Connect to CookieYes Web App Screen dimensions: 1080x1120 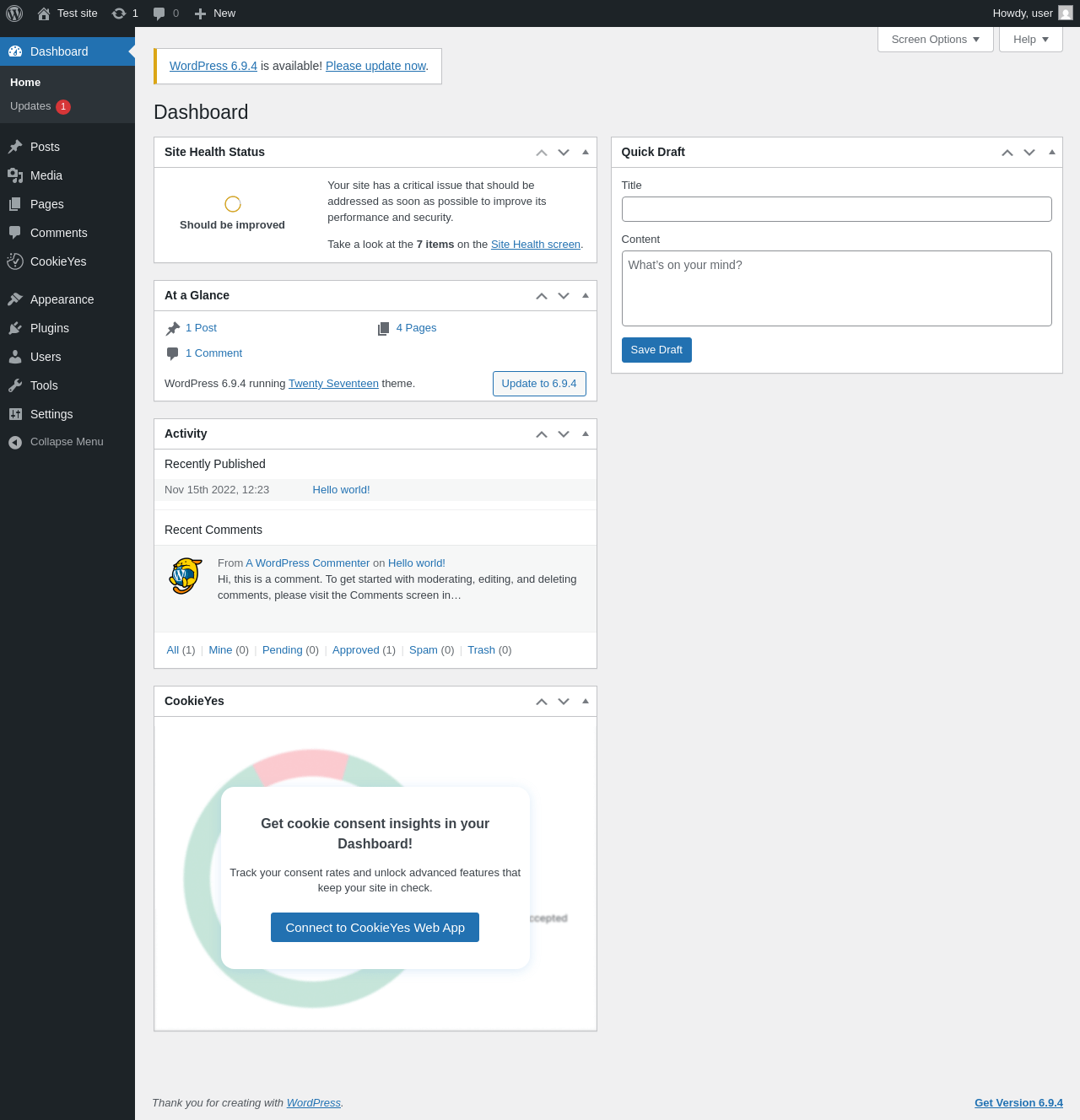[x=375, y=928]
